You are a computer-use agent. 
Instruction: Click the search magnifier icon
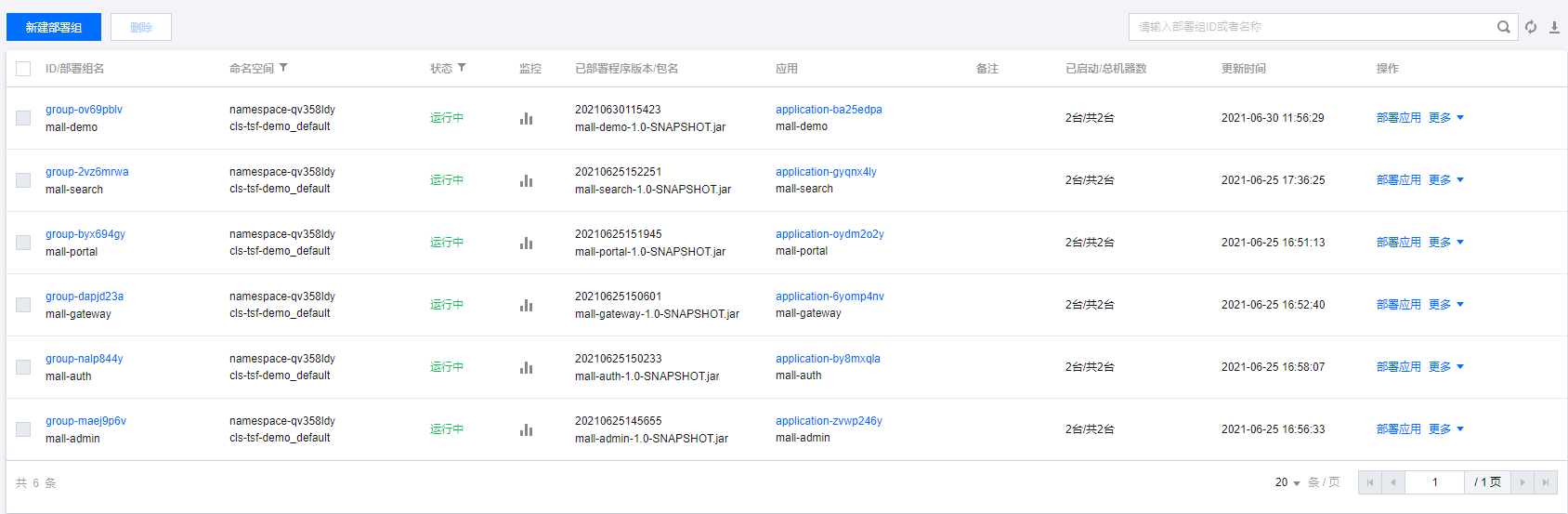[x=1503, y=27]
